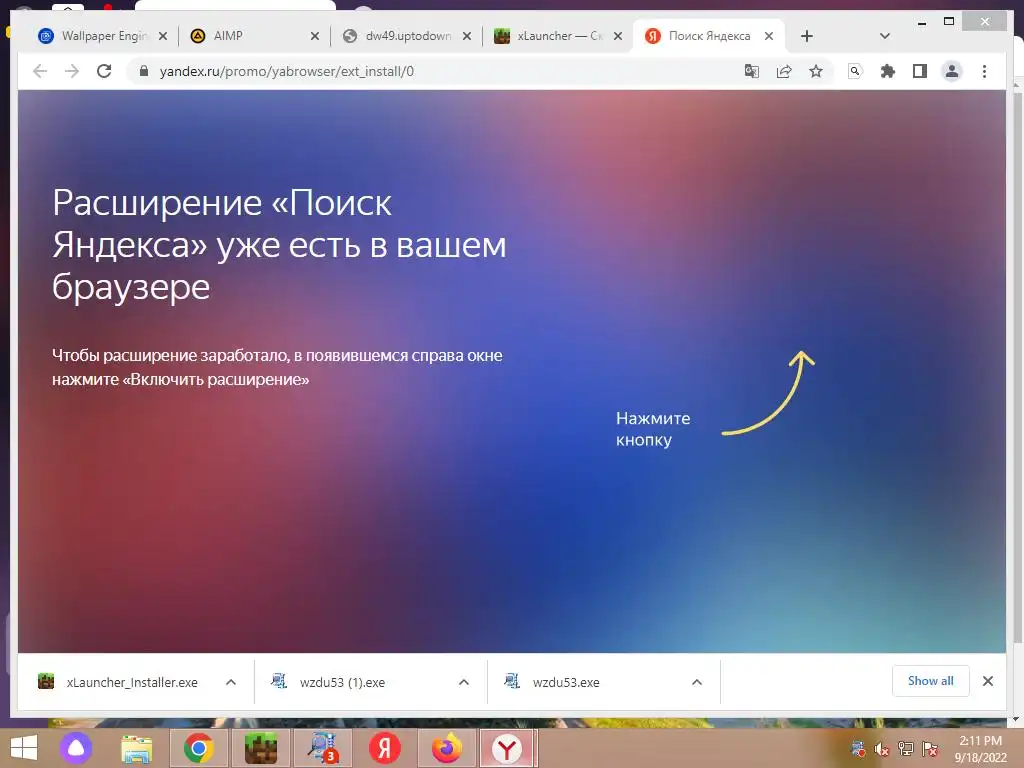The width and height of the screenshot is (1024, 768).
Task: Open the Action Center flag icon
Action: click(x=930, y=749)
